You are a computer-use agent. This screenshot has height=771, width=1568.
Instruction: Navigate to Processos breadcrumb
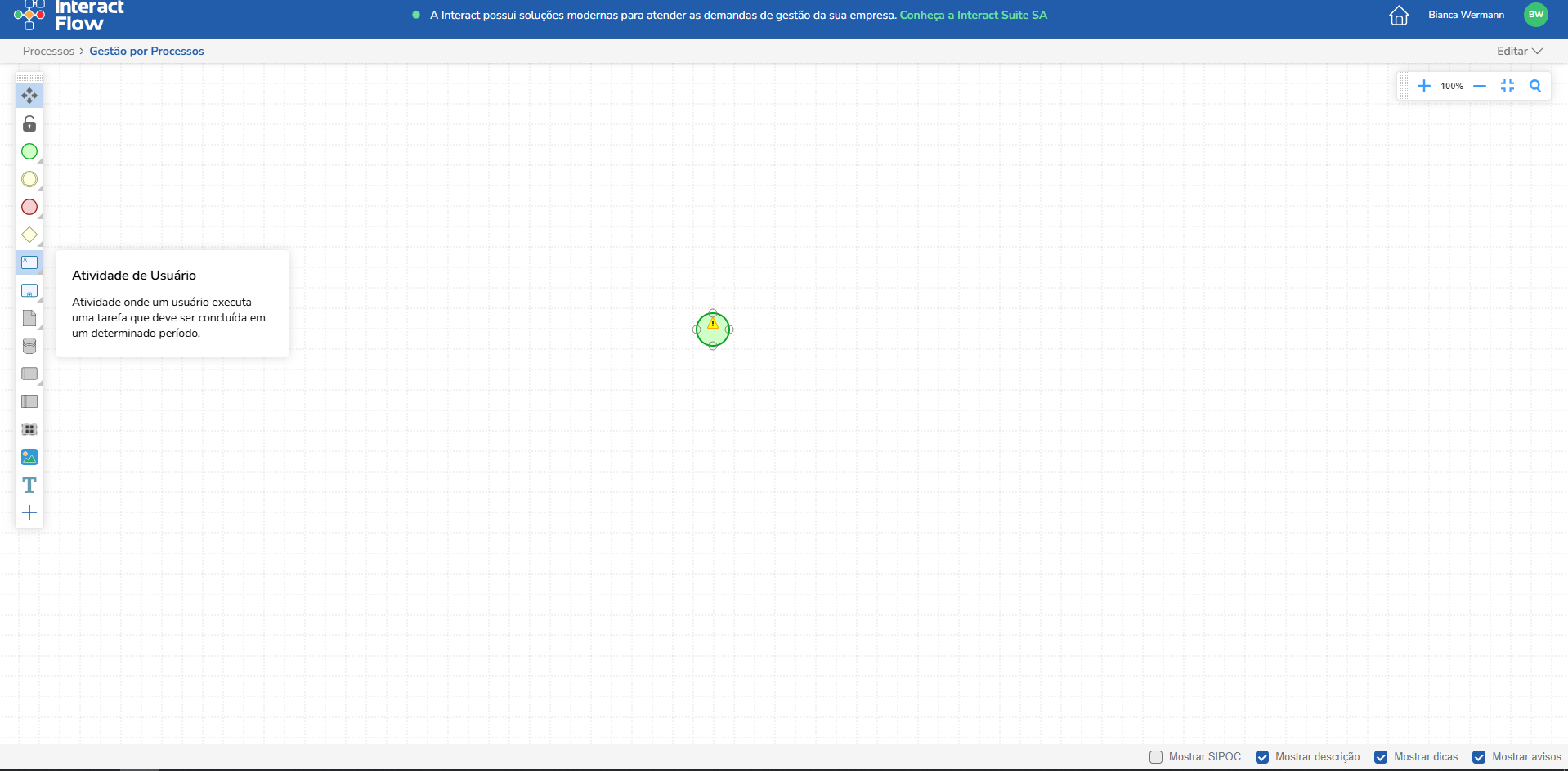tap(48, 51)
